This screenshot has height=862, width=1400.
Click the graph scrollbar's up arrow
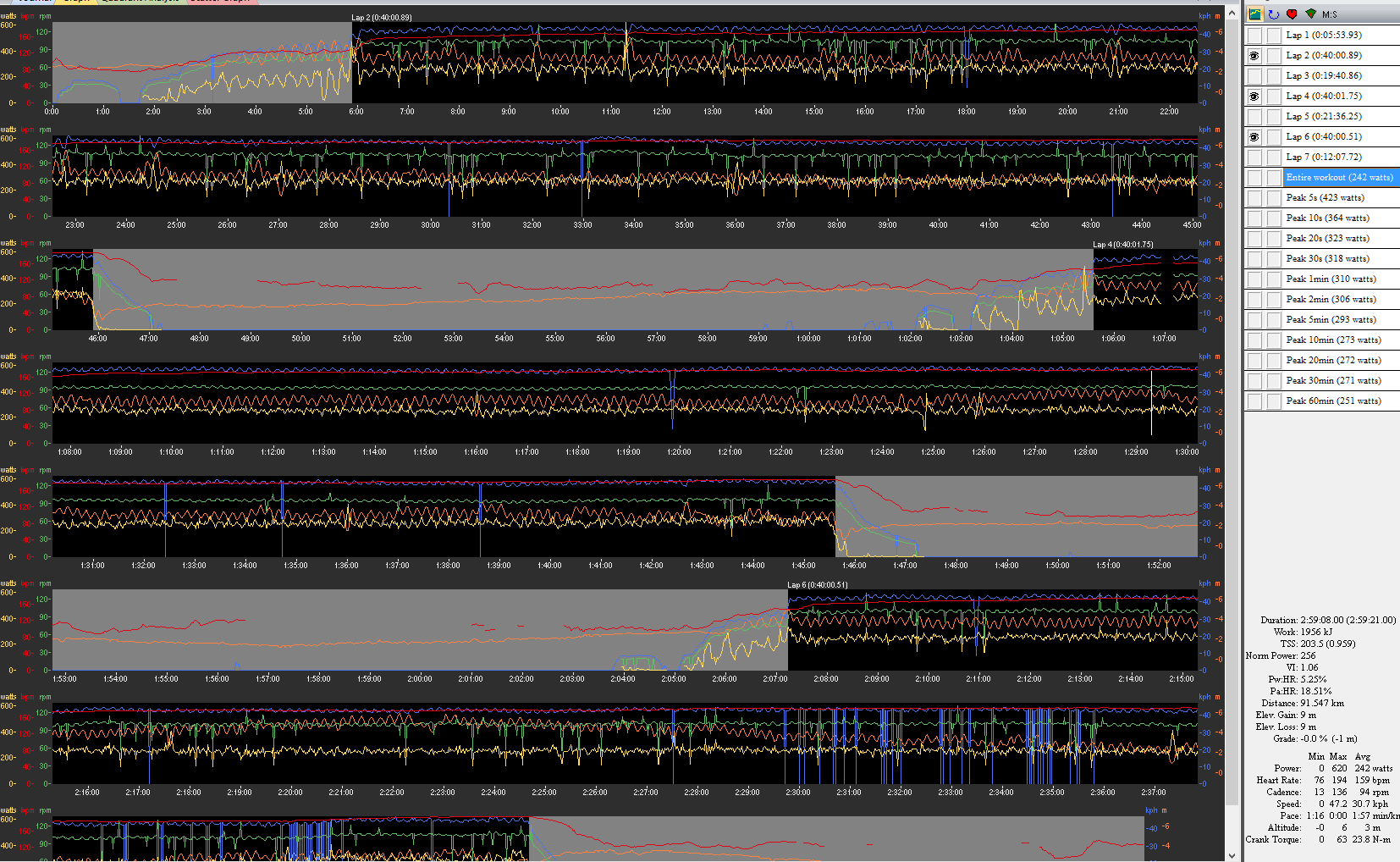tap(1232, 11)
